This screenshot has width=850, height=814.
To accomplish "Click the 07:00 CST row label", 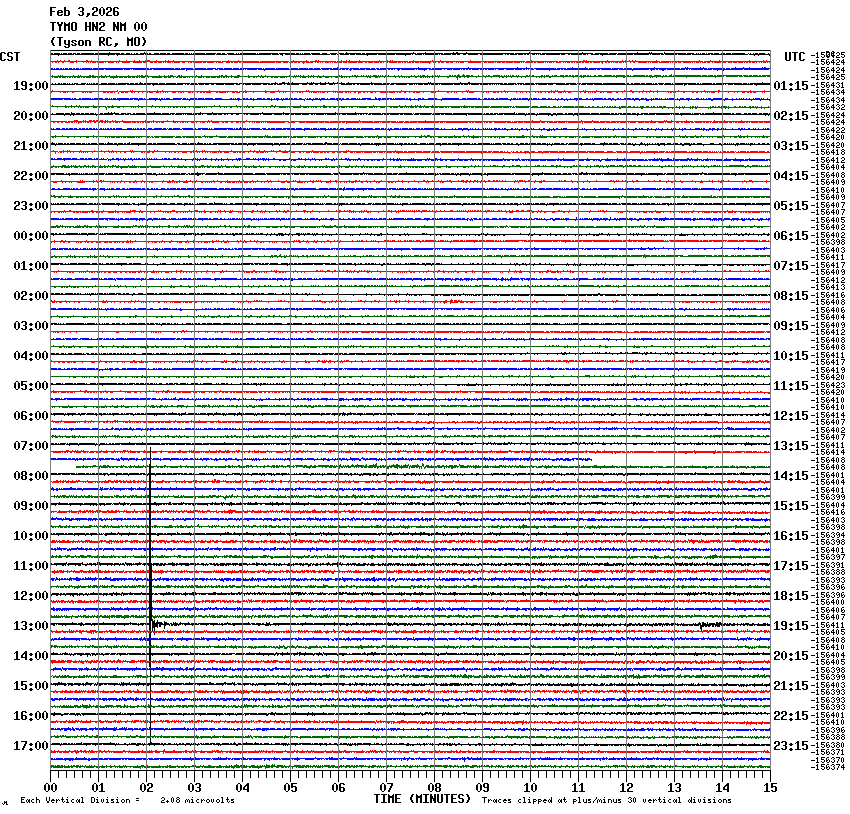I will click(31, 446).
